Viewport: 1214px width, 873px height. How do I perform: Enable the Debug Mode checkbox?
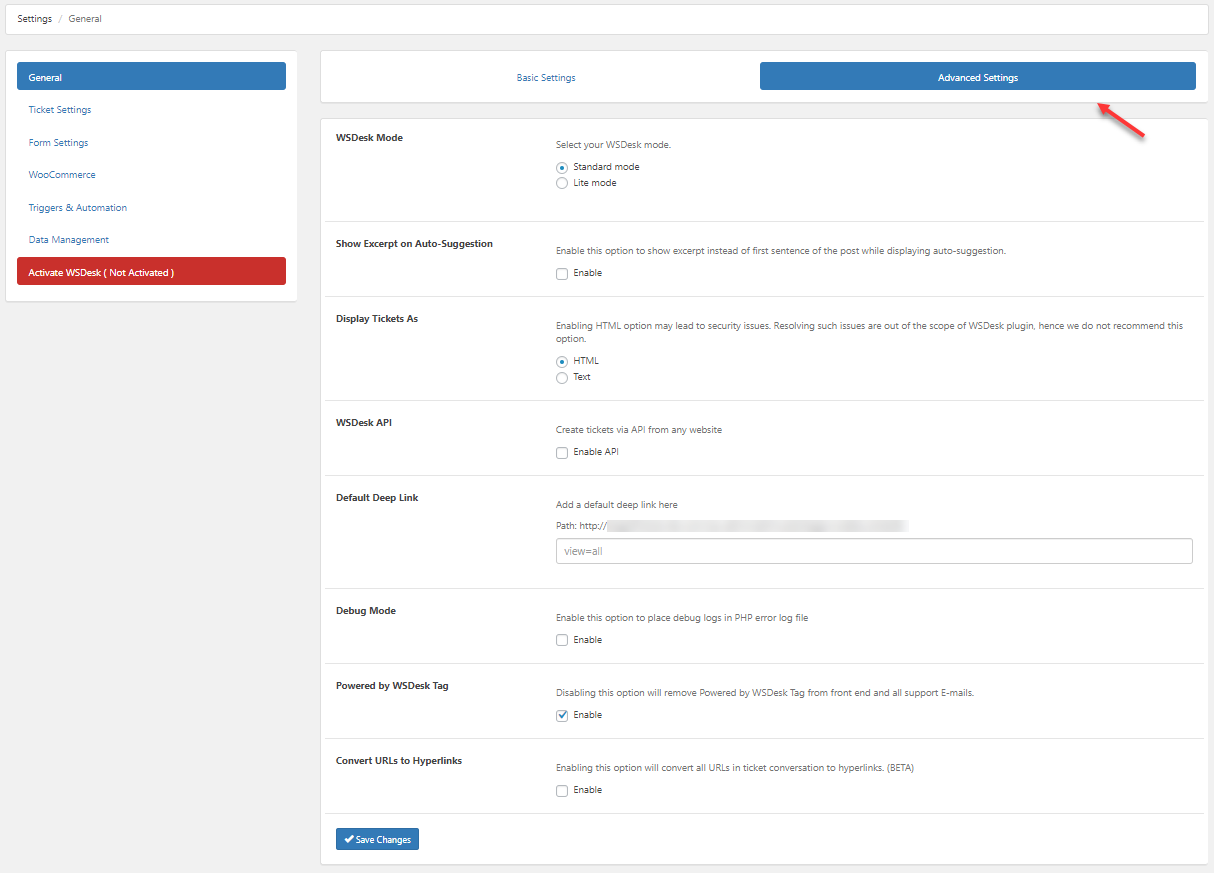point(562,640)
